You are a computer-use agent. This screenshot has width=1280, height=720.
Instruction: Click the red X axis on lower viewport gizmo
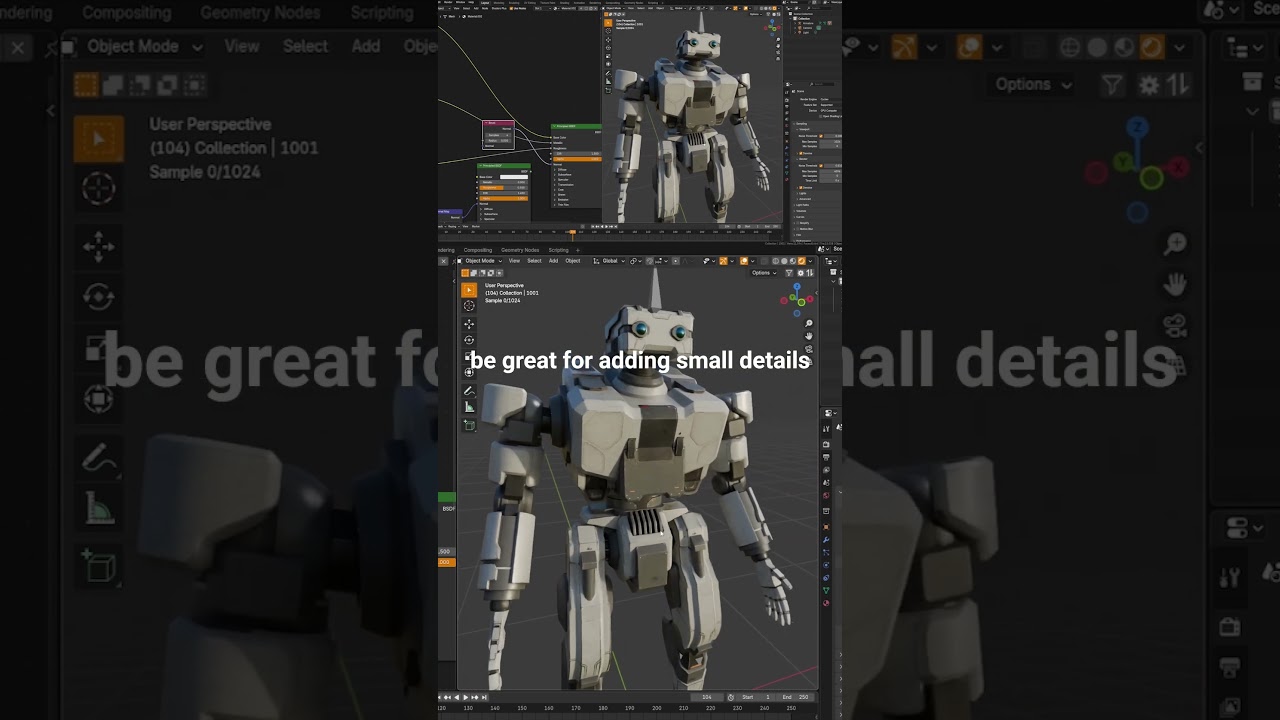(809, 299)
